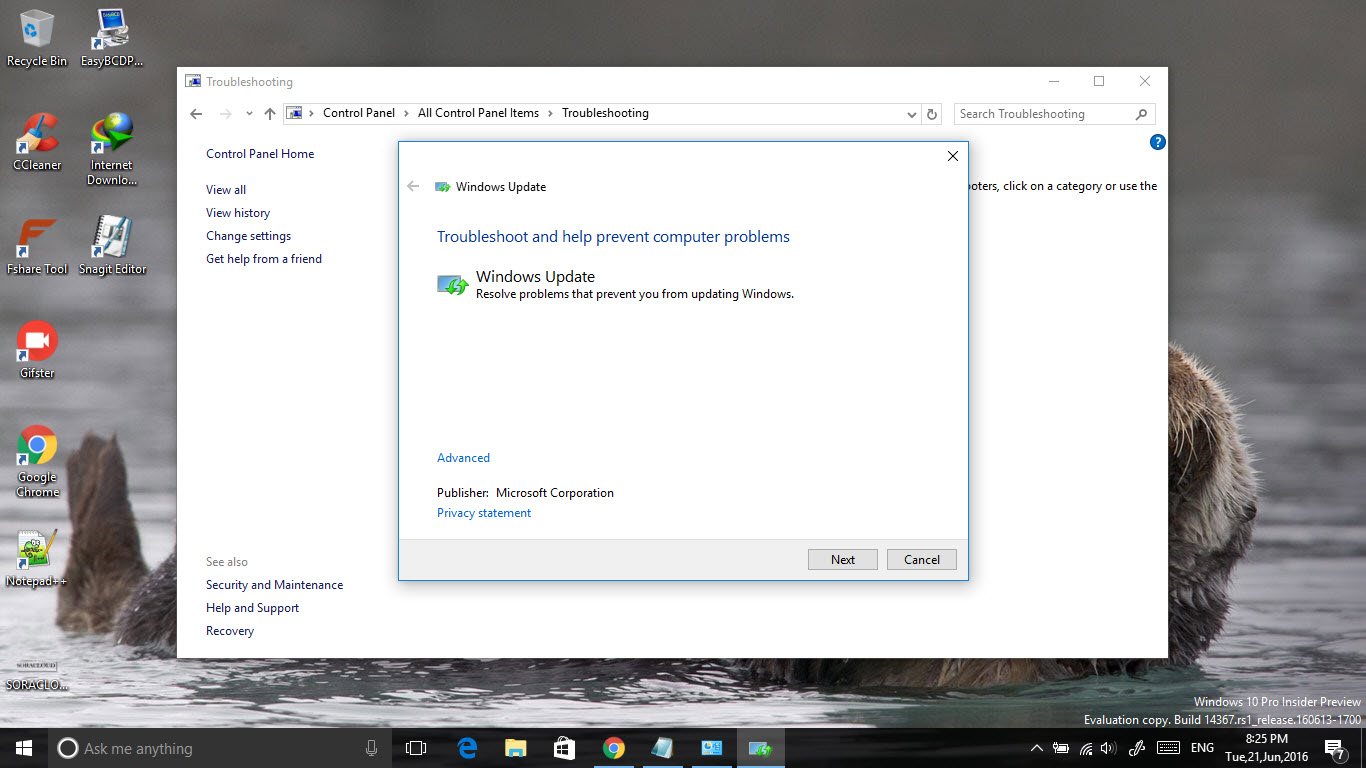
Task: Select the Notepad++ desktop shortcut
Action: (37, 558)
